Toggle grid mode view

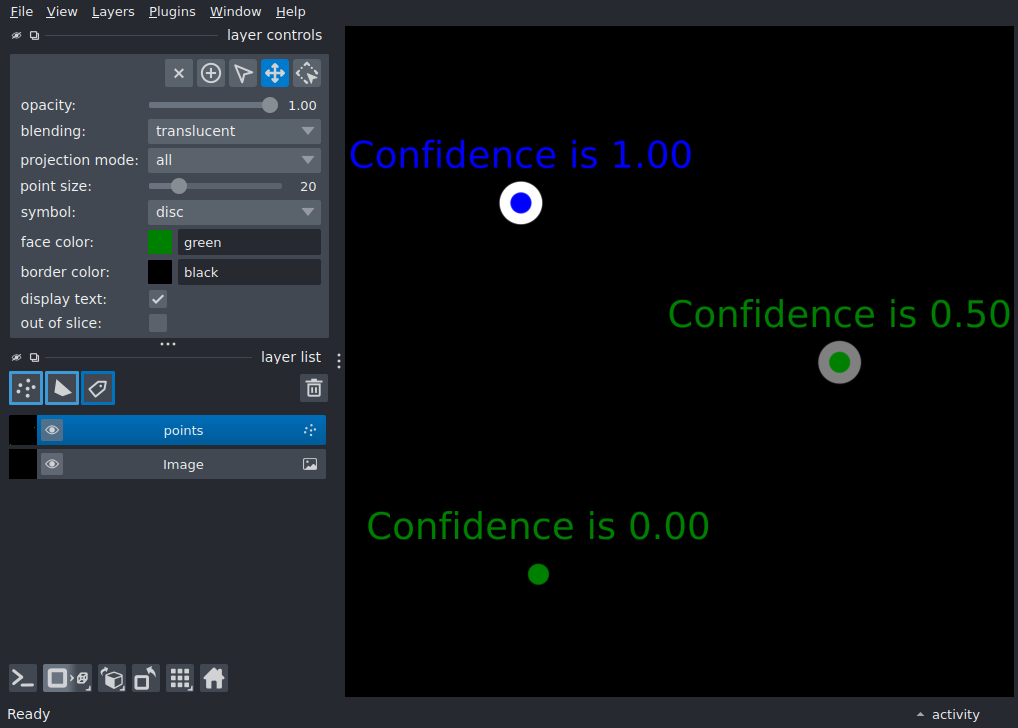coord(180,679)
